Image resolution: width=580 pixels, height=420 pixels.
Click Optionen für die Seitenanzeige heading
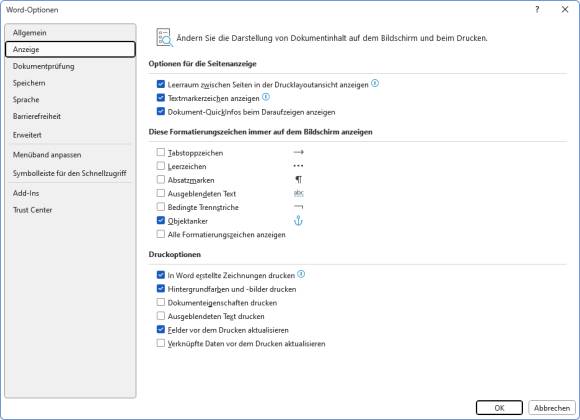(x=202, y=64)
